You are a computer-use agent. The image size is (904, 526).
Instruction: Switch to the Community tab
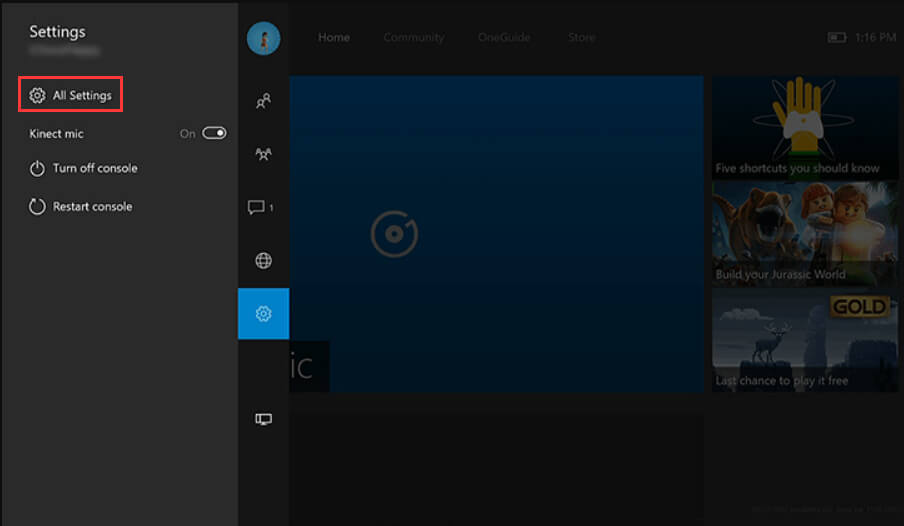(414, 37)
